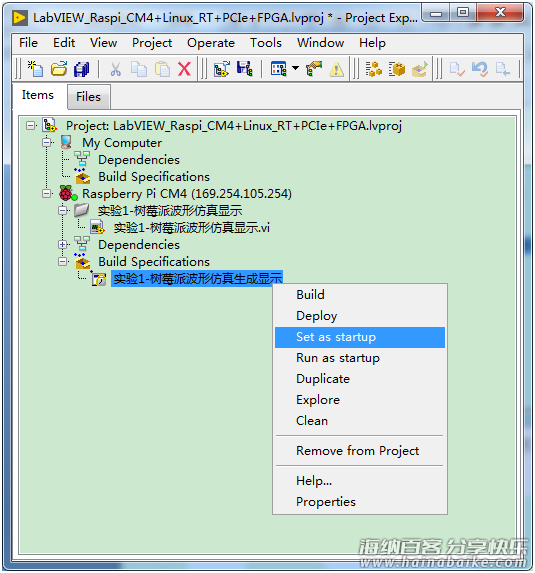
Task: Expand Raspberry Pi Dependencies node
Action: pos(63,244)
